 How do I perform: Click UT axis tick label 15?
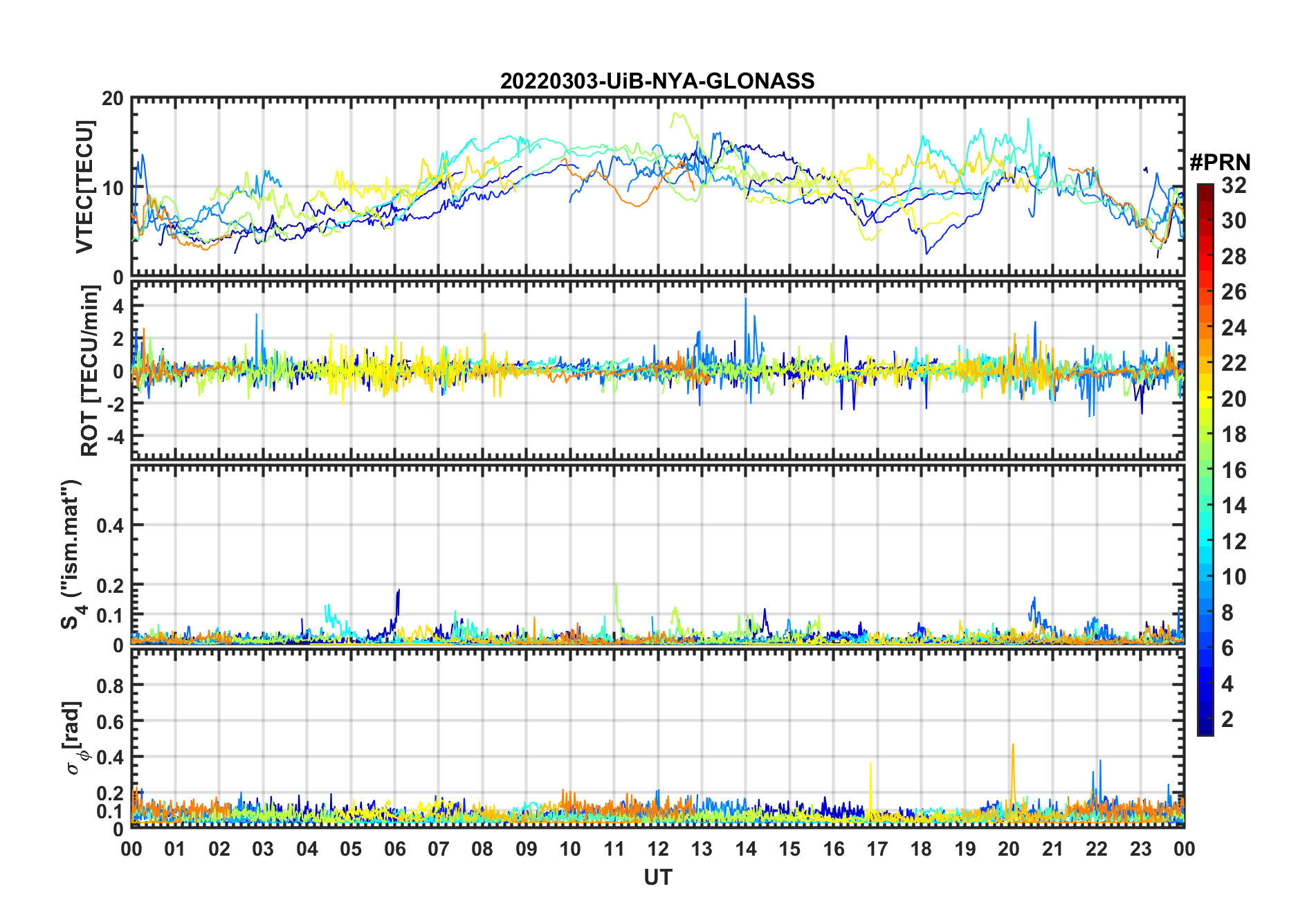tap(789, 849)
